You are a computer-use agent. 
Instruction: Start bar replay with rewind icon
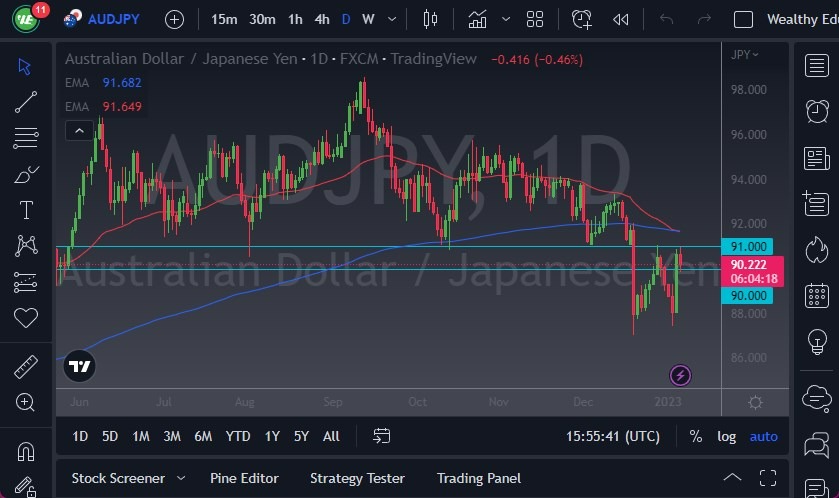pos(621,20)
